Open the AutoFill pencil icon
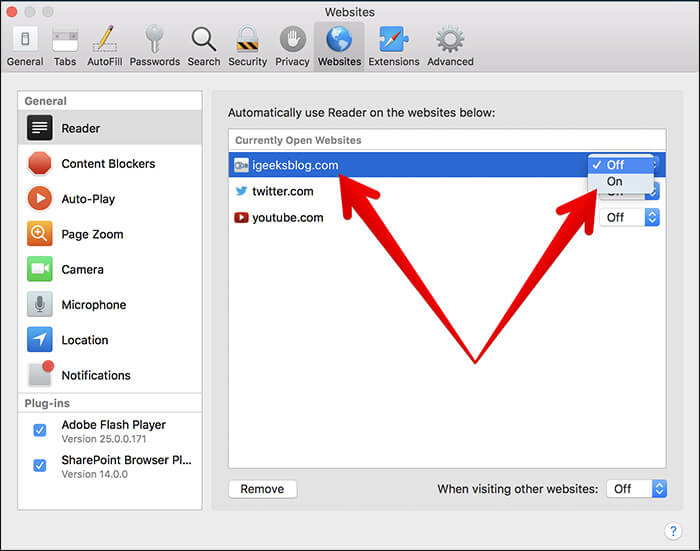This screenshot has width=700, height=551. pos(105,39)
